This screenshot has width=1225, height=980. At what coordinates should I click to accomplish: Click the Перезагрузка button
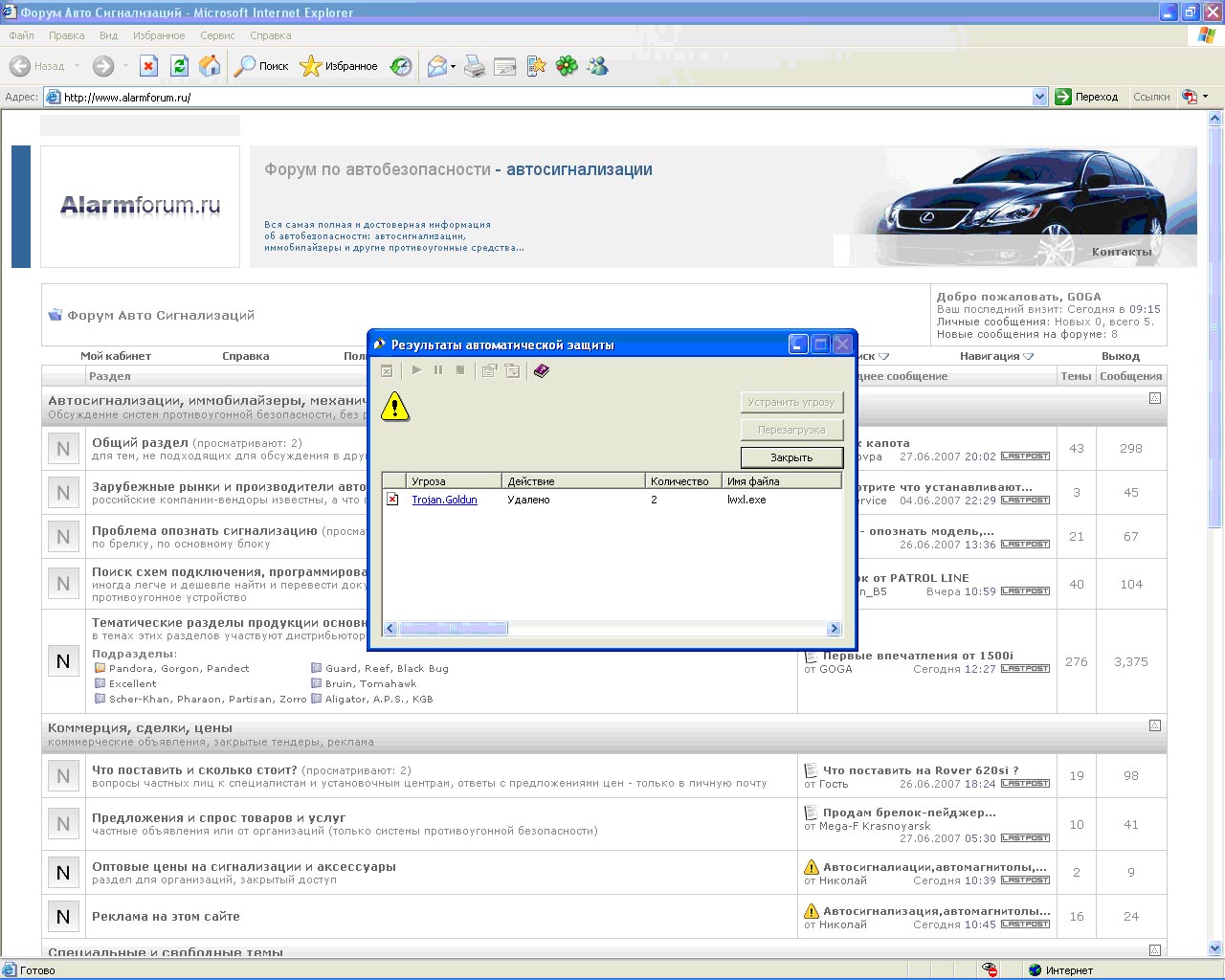(791, 430)
